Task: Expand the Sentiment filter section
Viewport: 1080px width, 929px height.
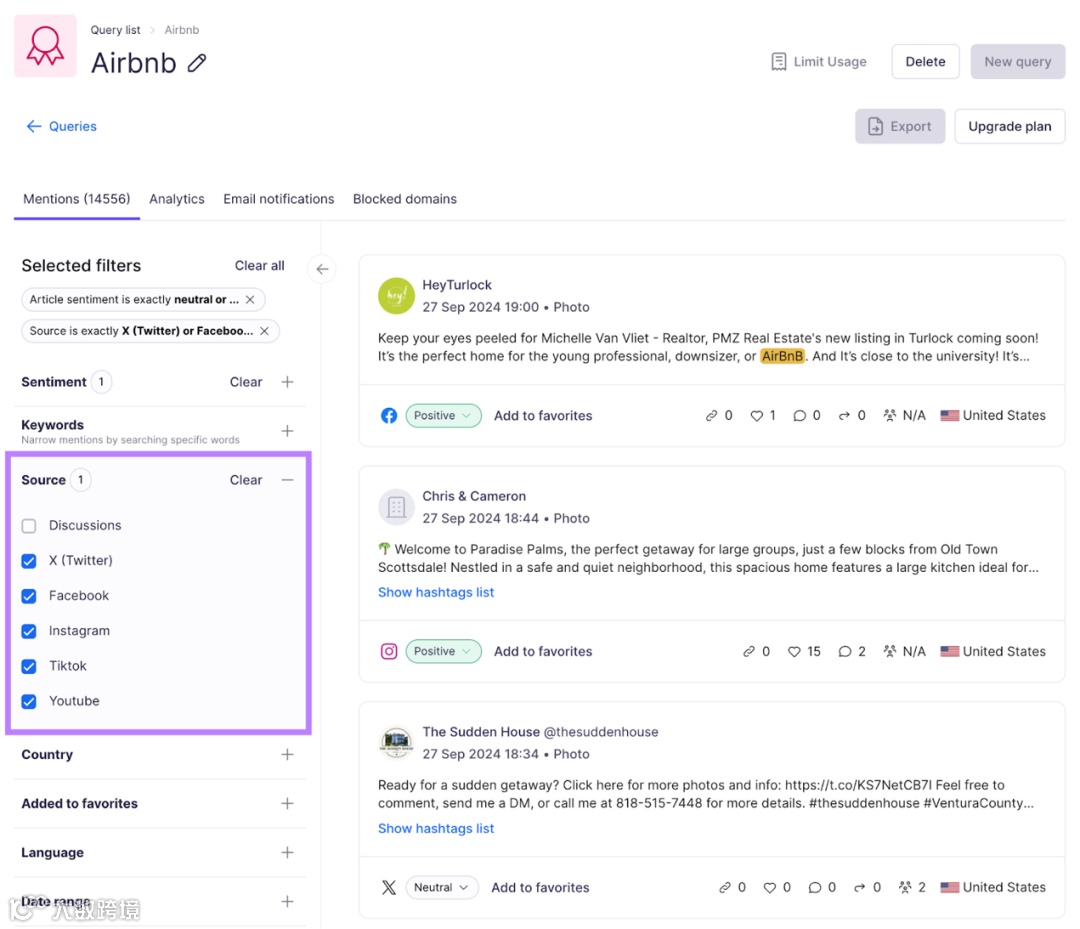Action: 287,382
